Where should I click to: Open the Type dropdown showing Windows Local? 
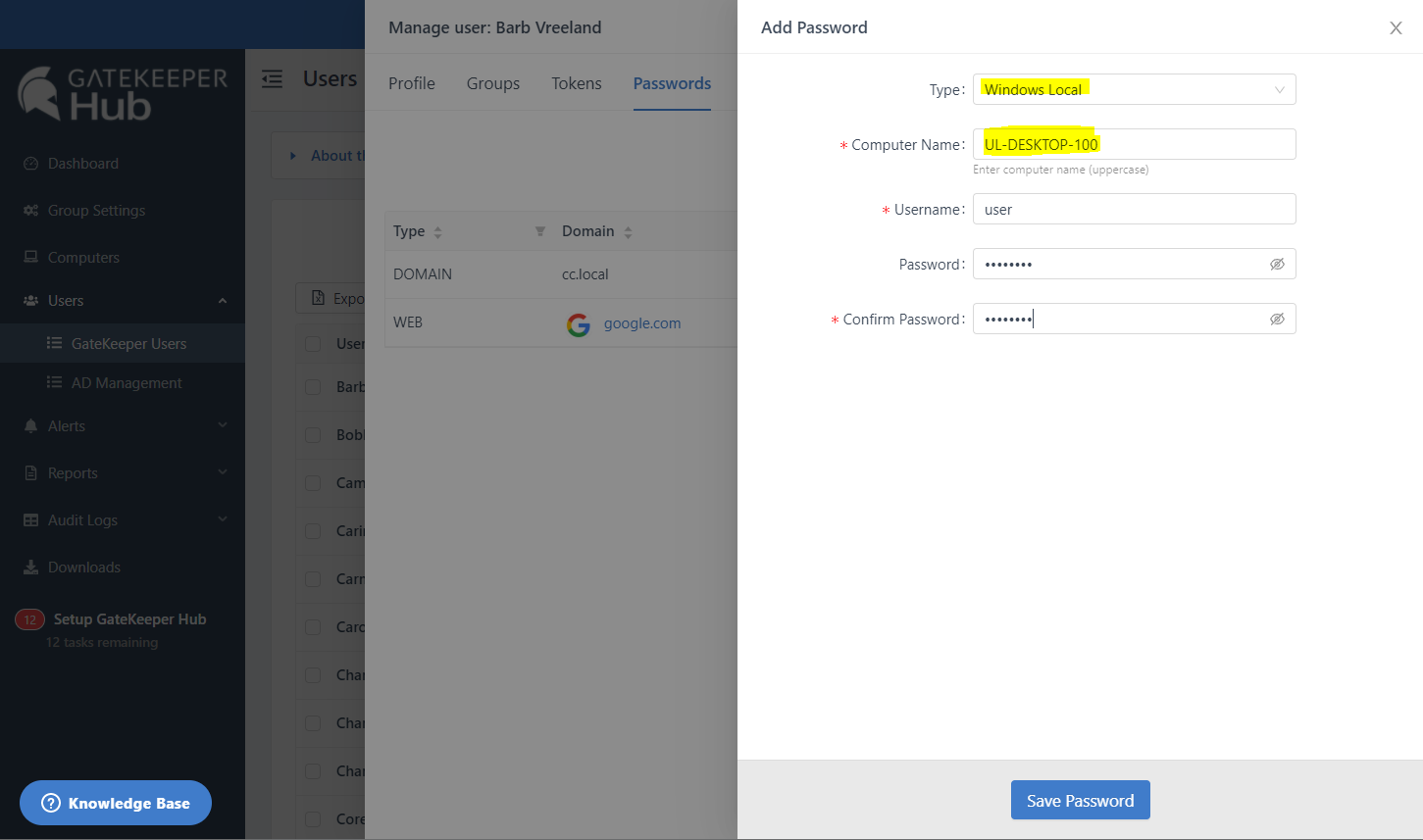[x=1134, y=90]
